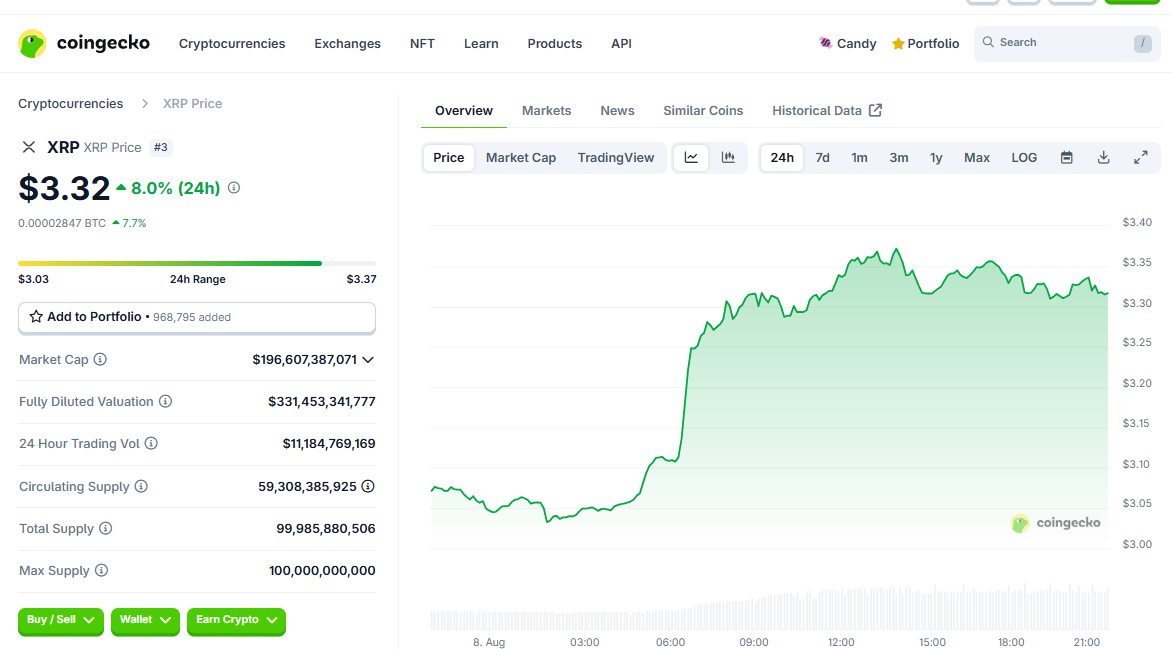Click the external link icon by Historical Data
This screenshot has width=1171, height=649.
tap(875, 111)
